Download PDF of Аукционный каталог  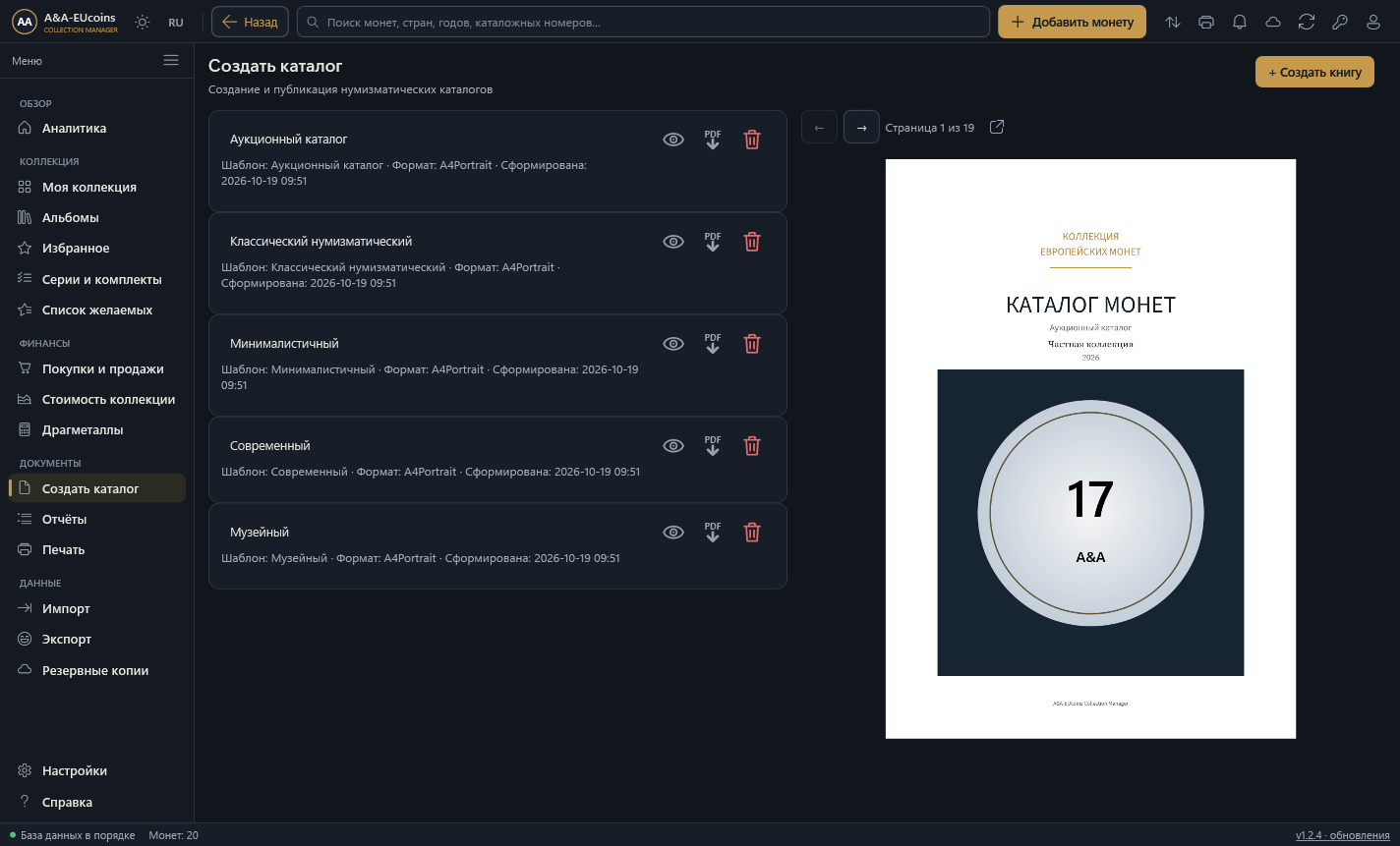click(713, 140)
